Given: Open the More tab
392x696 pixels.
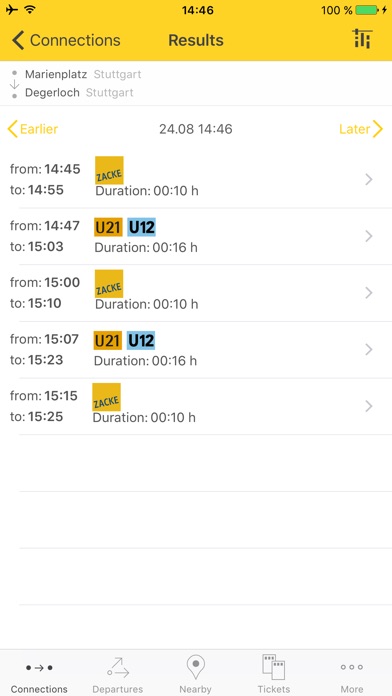Looking at the screenshot, I should 352,674.
